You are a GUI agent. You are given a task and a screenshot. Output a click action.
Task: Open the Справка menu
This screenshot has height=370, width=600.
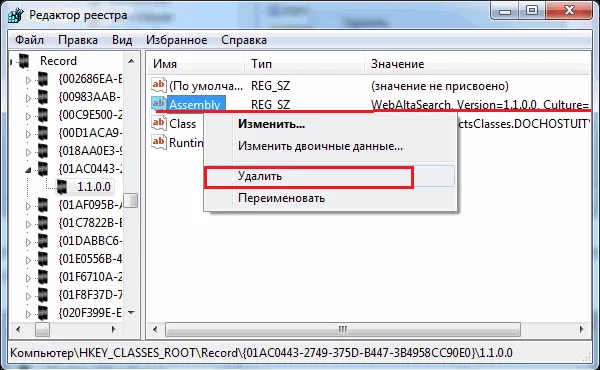pos(244,40)
